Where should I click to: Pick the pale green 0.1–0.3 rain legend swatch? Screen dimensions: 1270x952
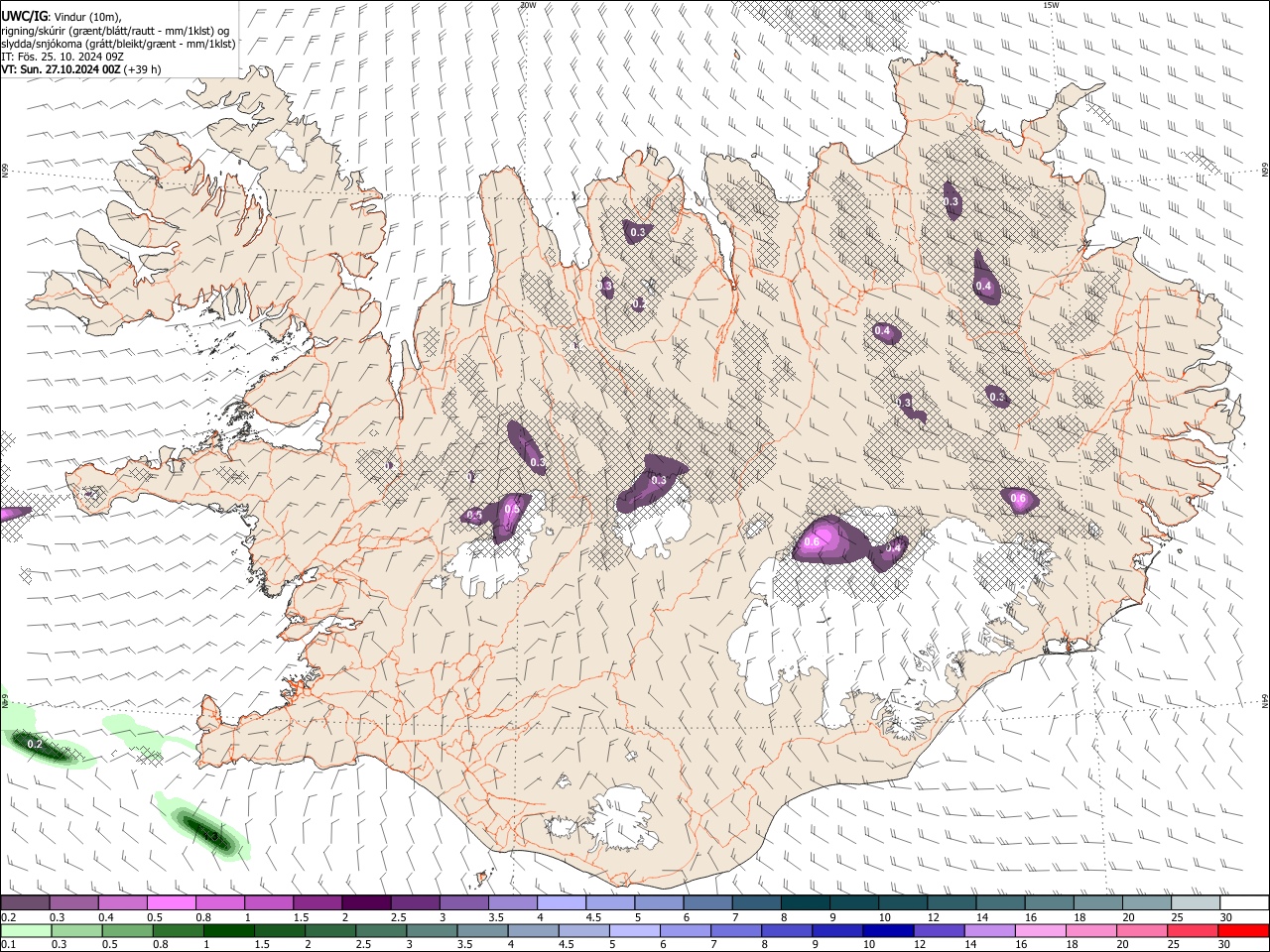coord(25,930)
